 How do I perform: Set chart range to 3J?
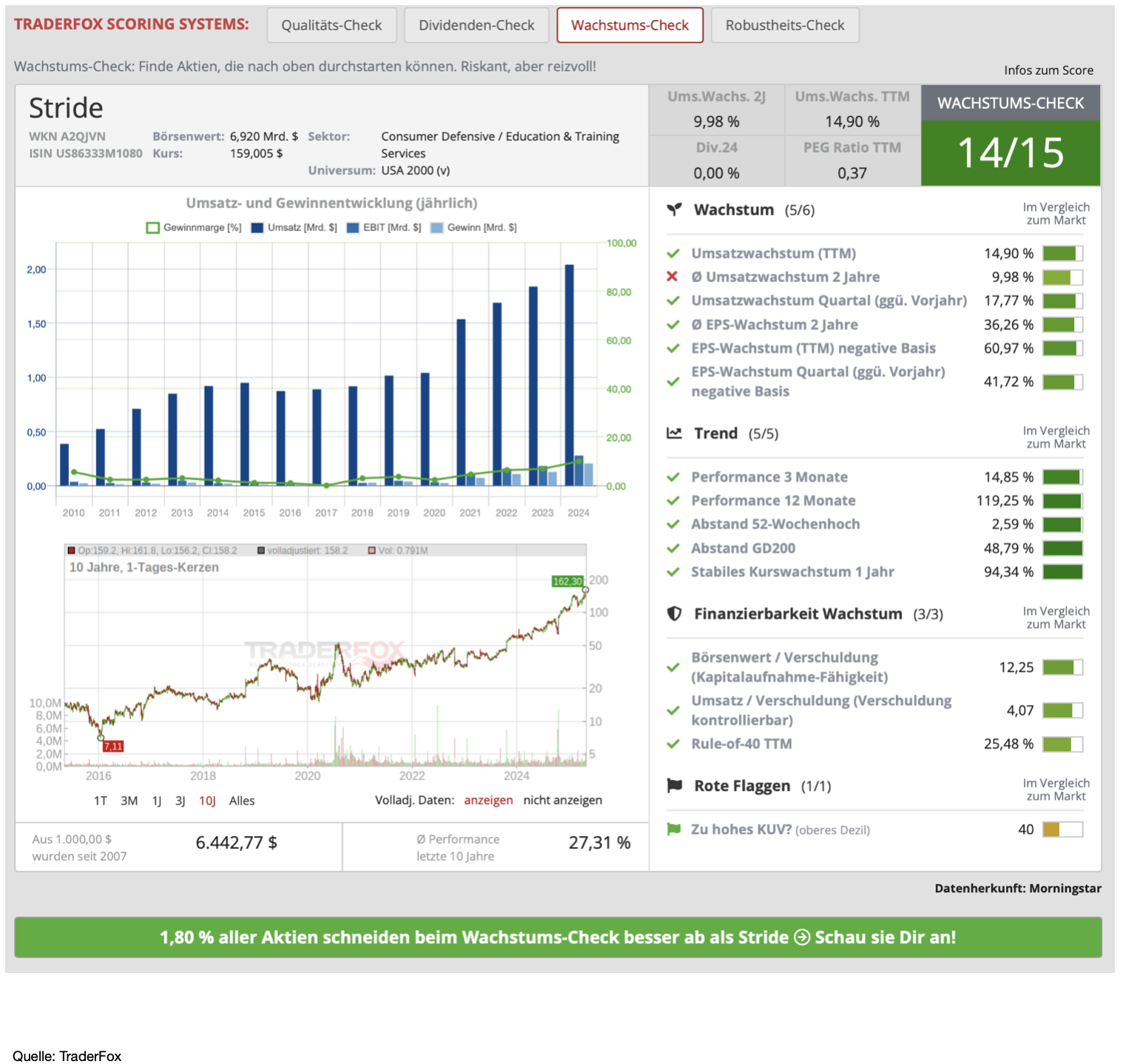[181, 801]
